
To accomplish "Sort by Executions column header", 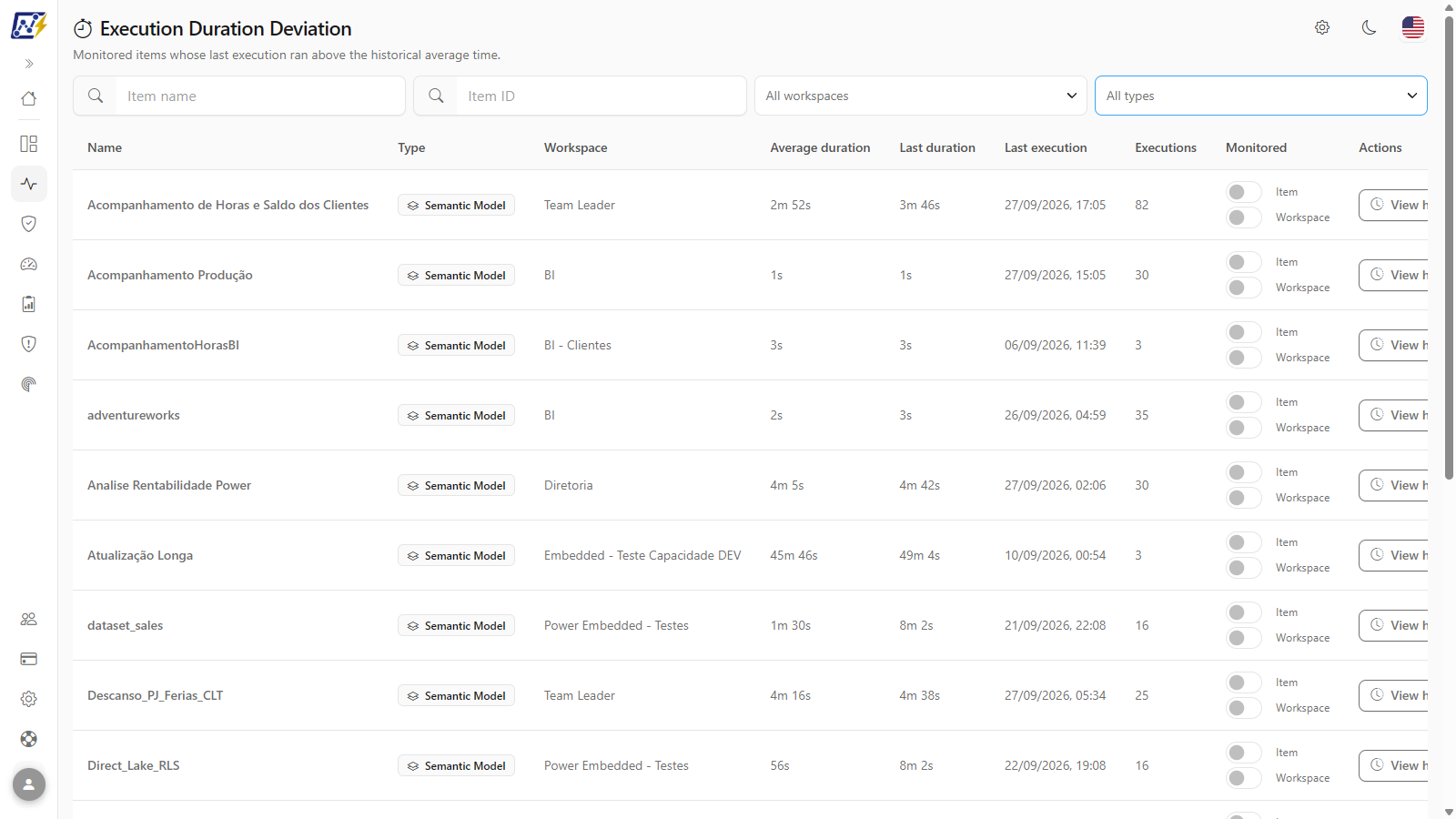I will point(1166,147).
